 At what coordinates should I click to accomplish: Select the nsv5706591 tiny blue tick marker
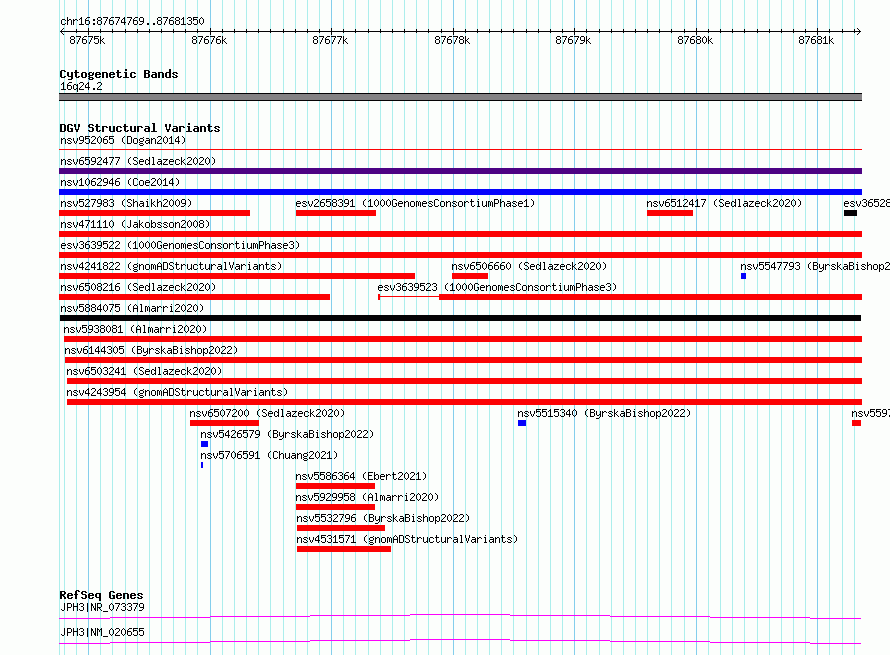click(x=201, y=465)
